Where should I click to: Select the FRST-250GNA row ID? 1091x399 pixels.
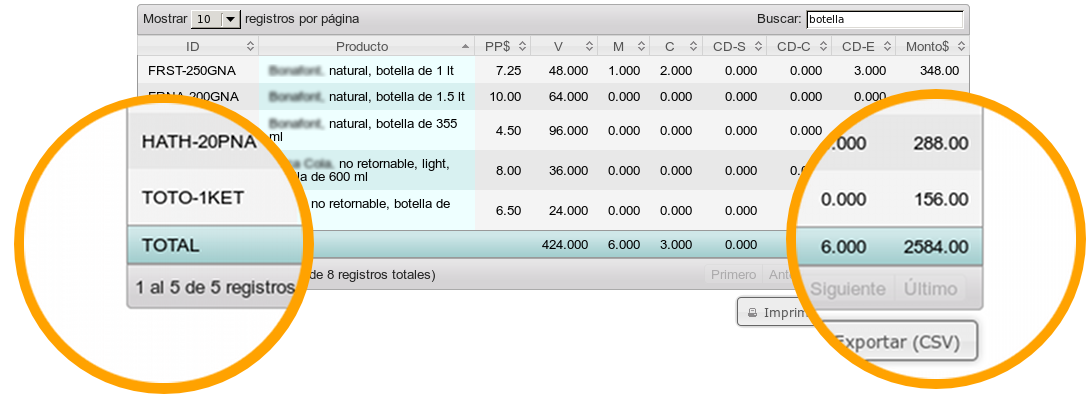click(x=192, y=71)
